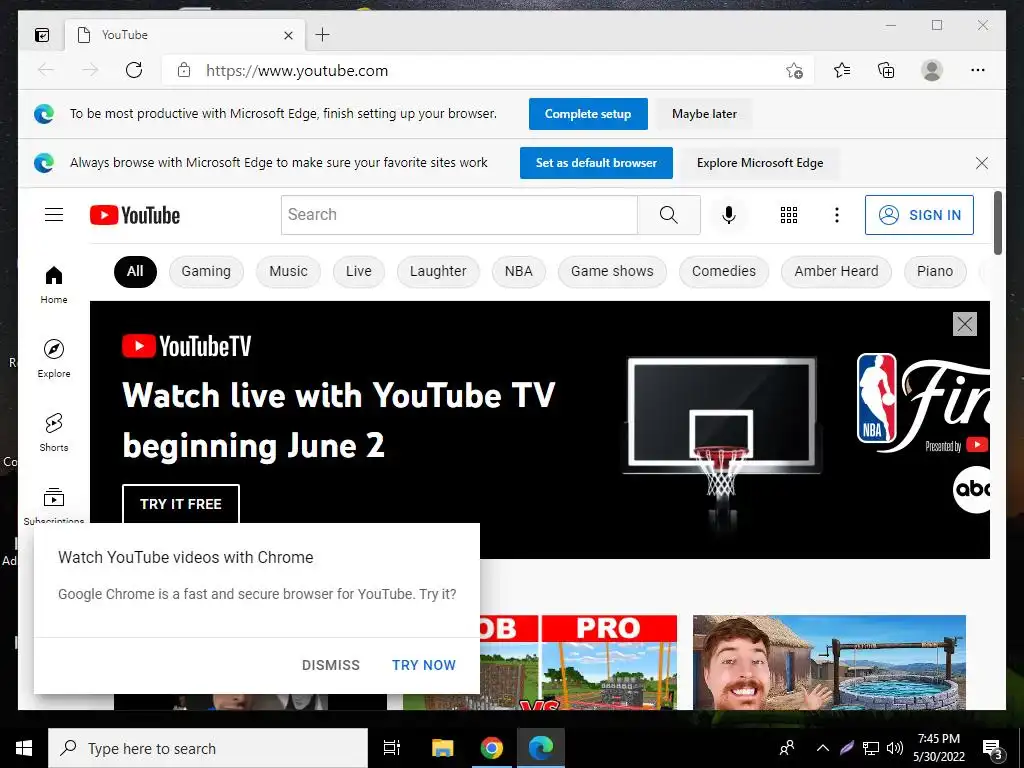1024x768 pixels.
Task: Select the Music filter chip
Action: click(x=288, y=272)
